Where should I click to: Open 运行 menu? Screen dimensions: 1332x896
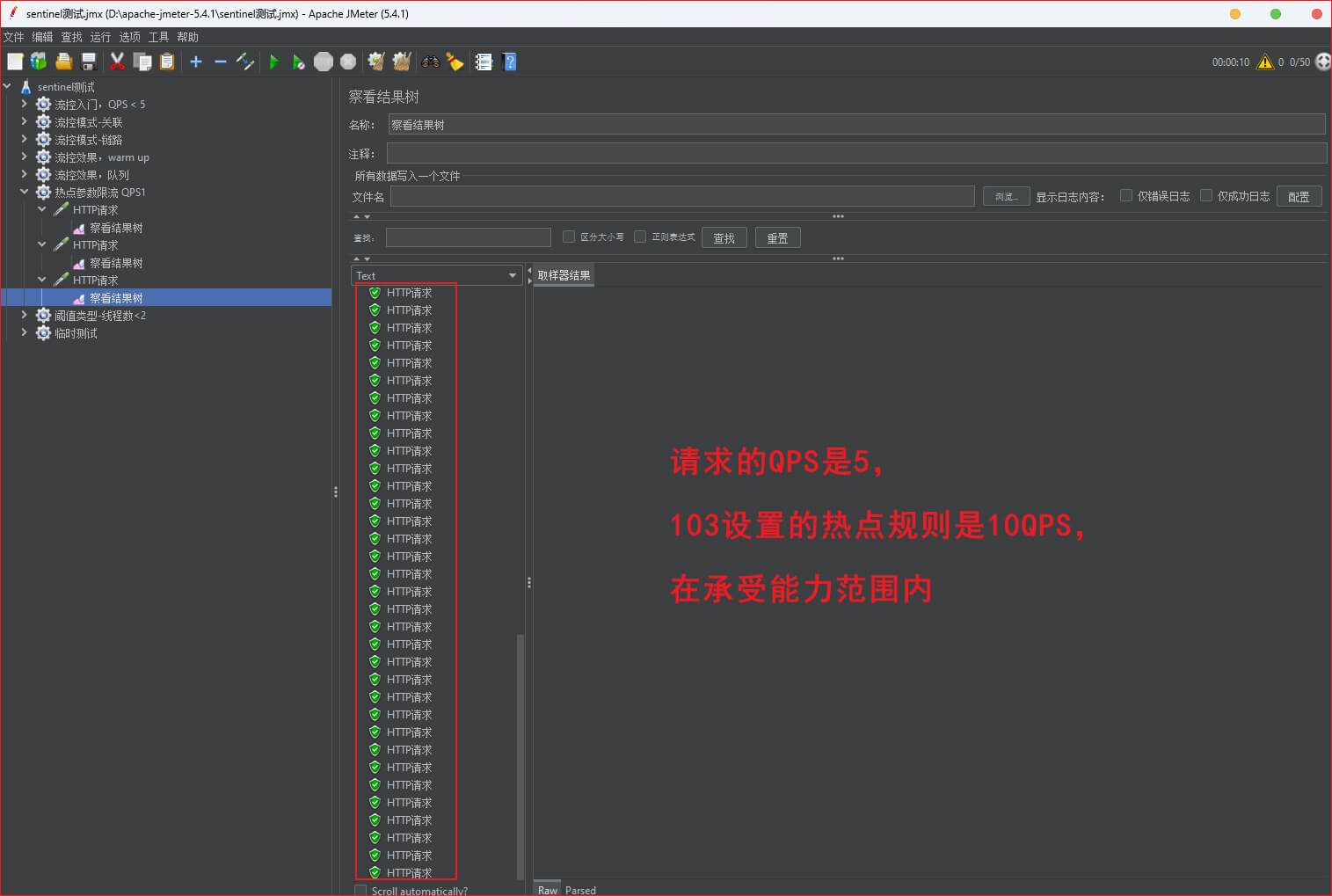[101, 37]
